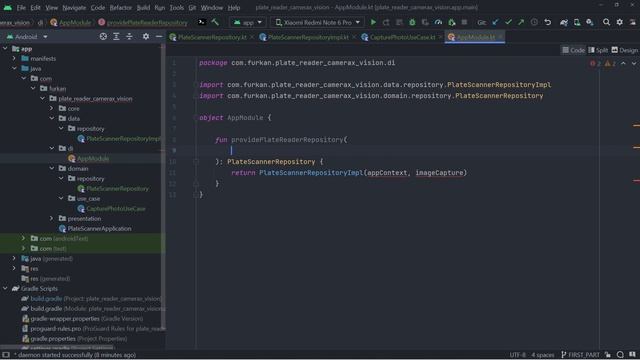Click Expand All in project panel

pos(116,37)
